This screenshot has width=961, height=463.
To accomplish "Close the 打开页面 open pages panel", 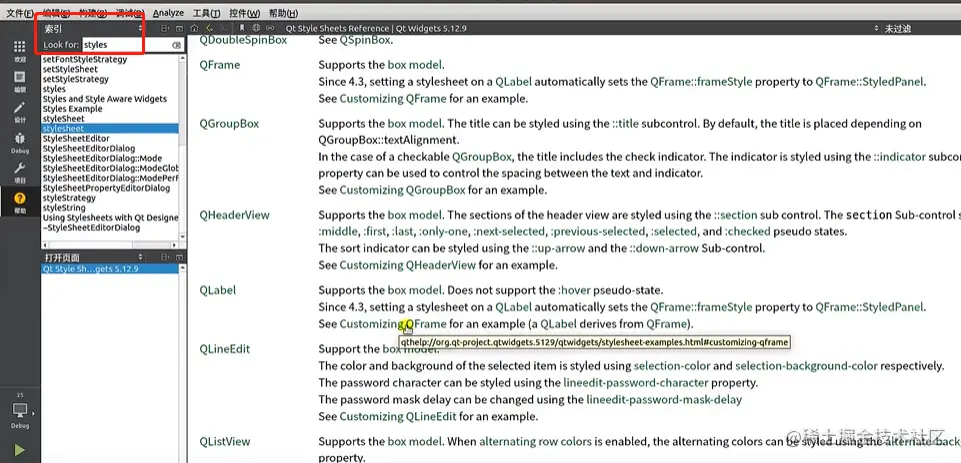I will 179,257.
